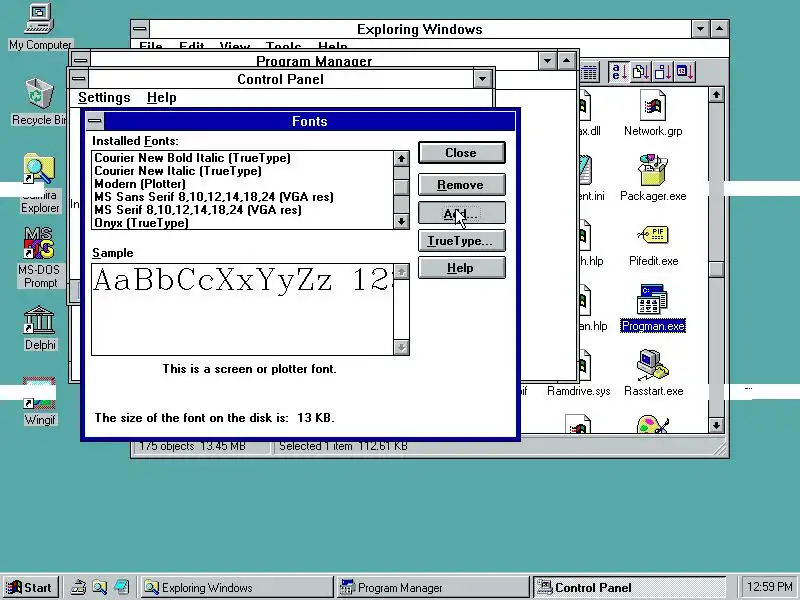The height and width of the screenshot is (600, 800).
Task: Click Exploring Windows minimize down arrow
Action: coord(700,29)
